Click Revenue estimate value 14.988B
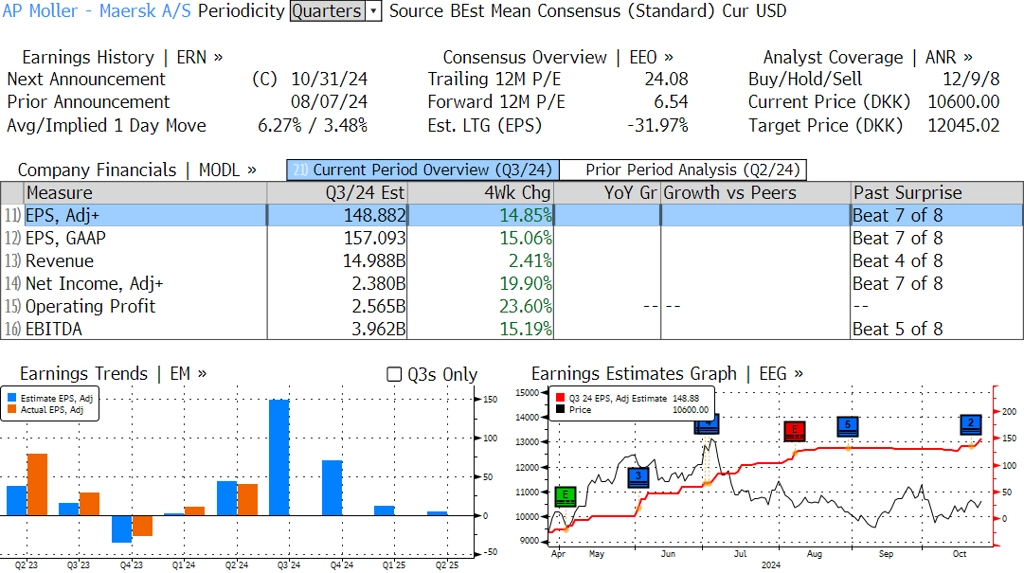Screen dimensions: 1024x573 [374, 261]
